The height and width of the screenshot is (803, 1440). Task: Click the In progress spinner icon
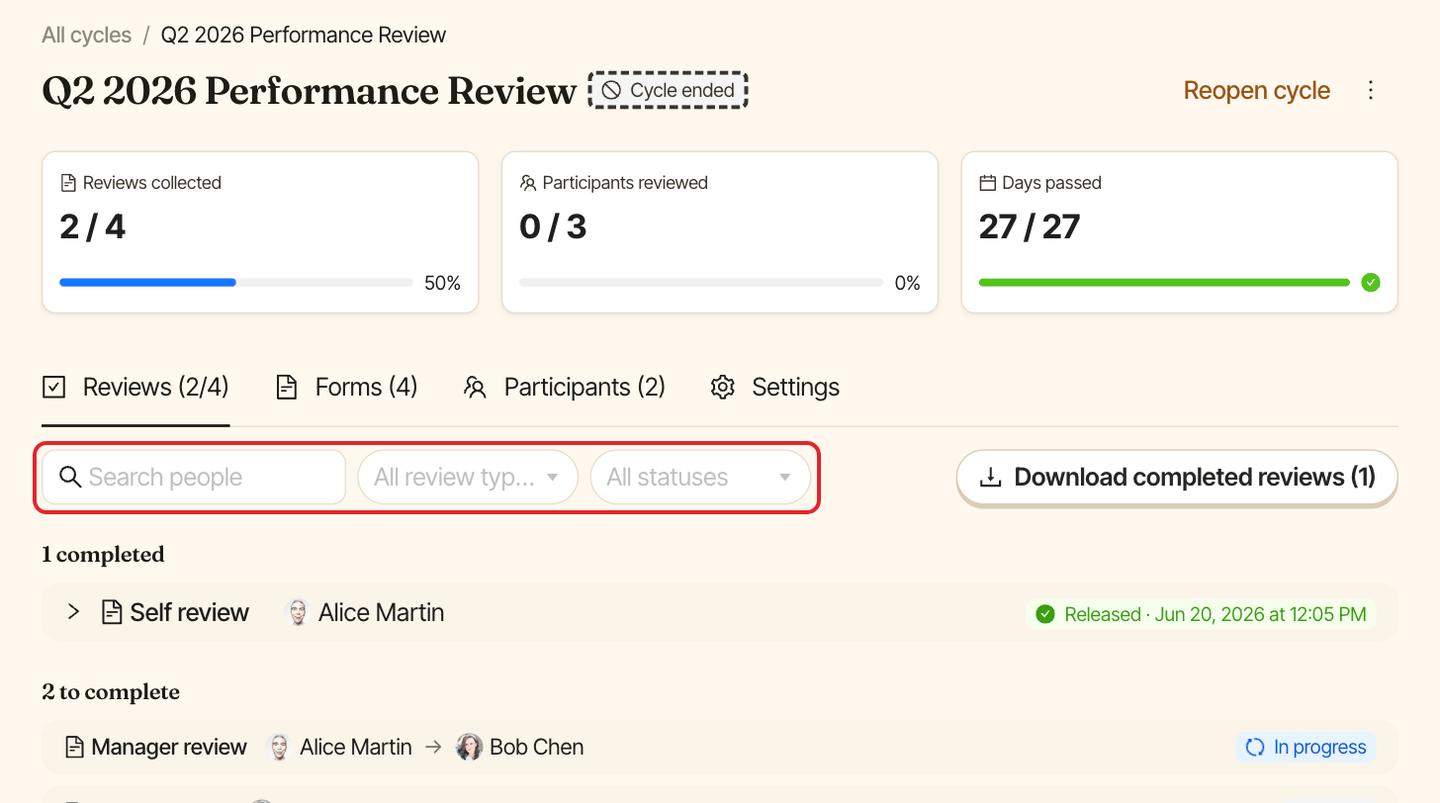(x=1255, y=747)
